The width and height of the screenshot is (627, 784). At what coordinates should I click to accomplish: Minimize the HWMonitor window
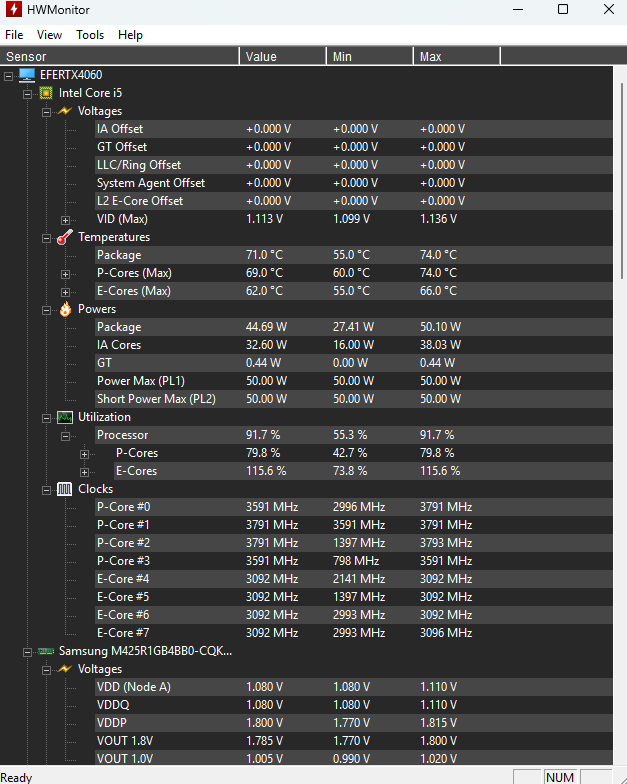point(518,10)
